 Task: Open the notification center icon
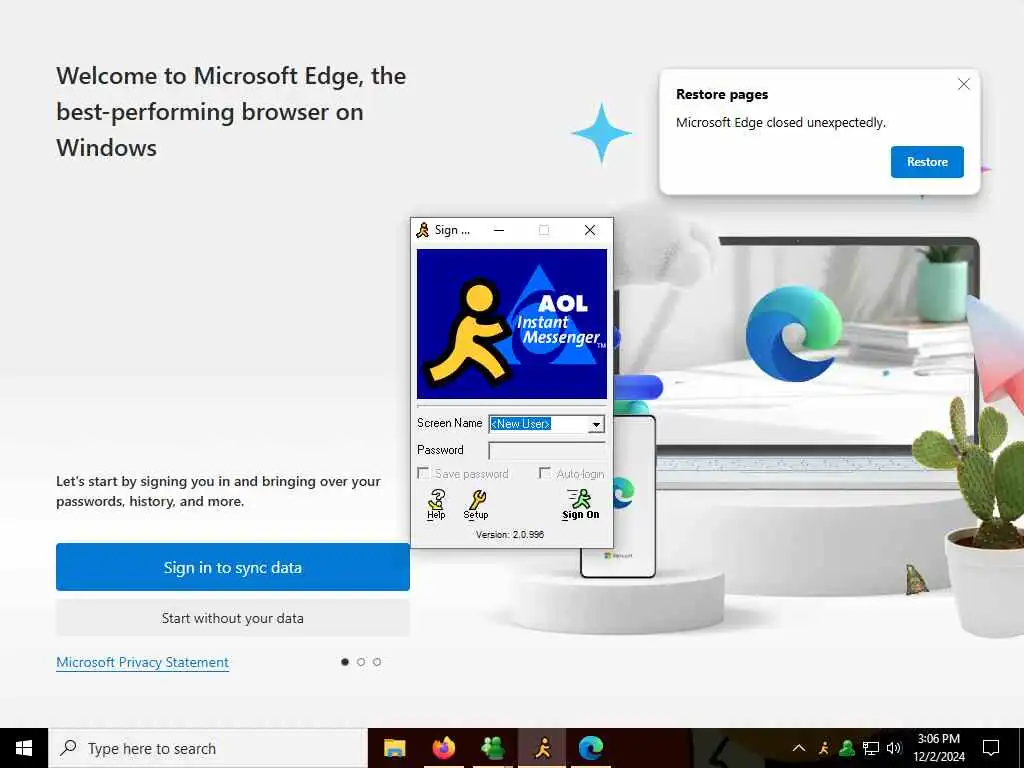(x=991, y=748)
